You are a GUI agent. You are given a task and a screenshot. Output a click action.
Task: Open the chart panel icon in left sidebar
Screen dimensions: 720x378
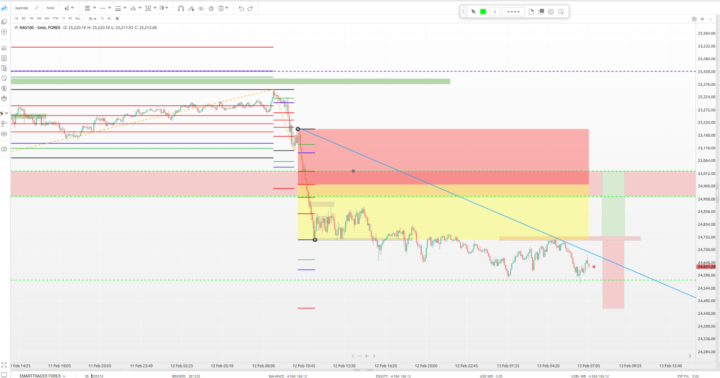point(4,48)
